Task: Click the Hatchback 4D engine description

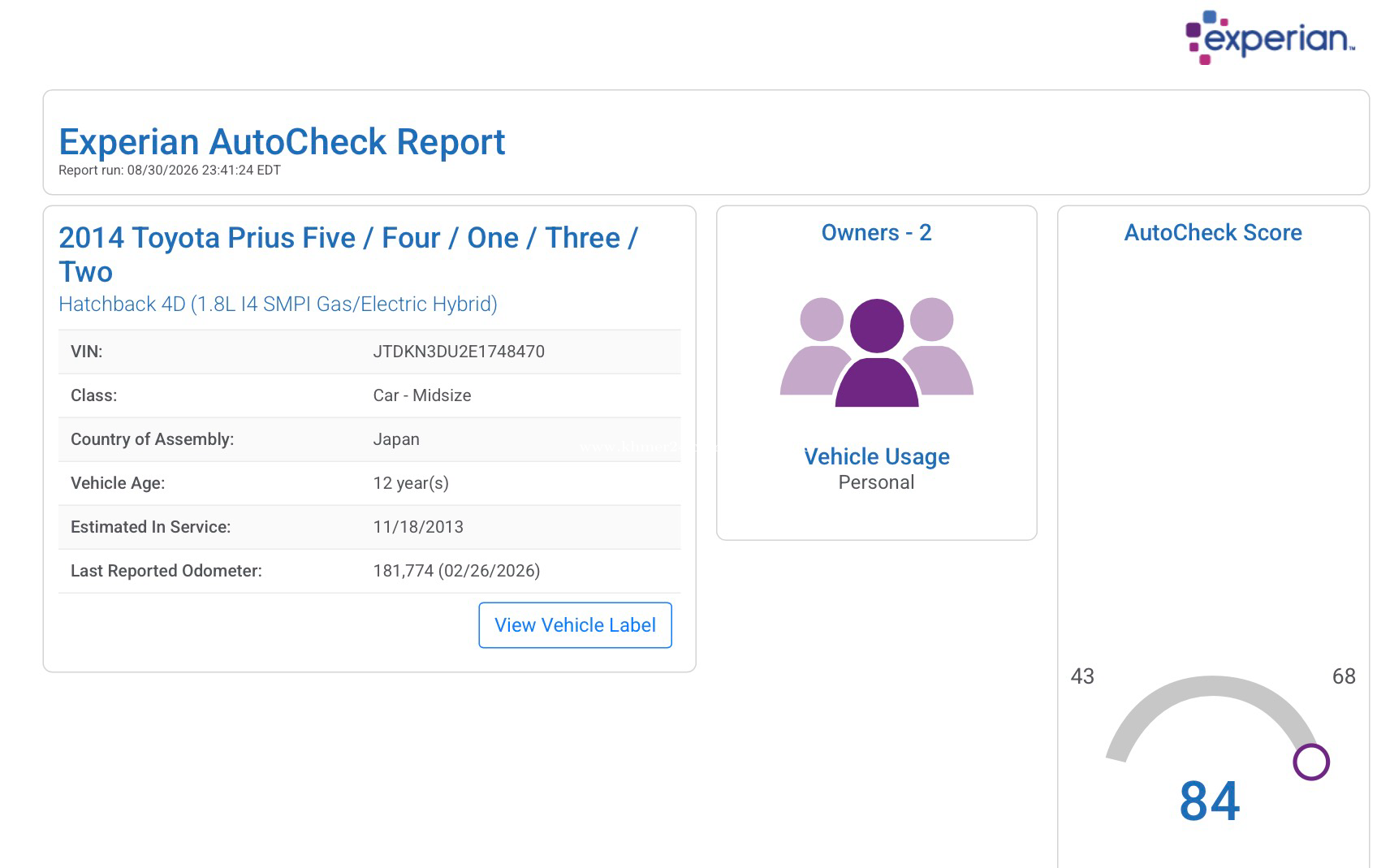Action: coord(278,304)
